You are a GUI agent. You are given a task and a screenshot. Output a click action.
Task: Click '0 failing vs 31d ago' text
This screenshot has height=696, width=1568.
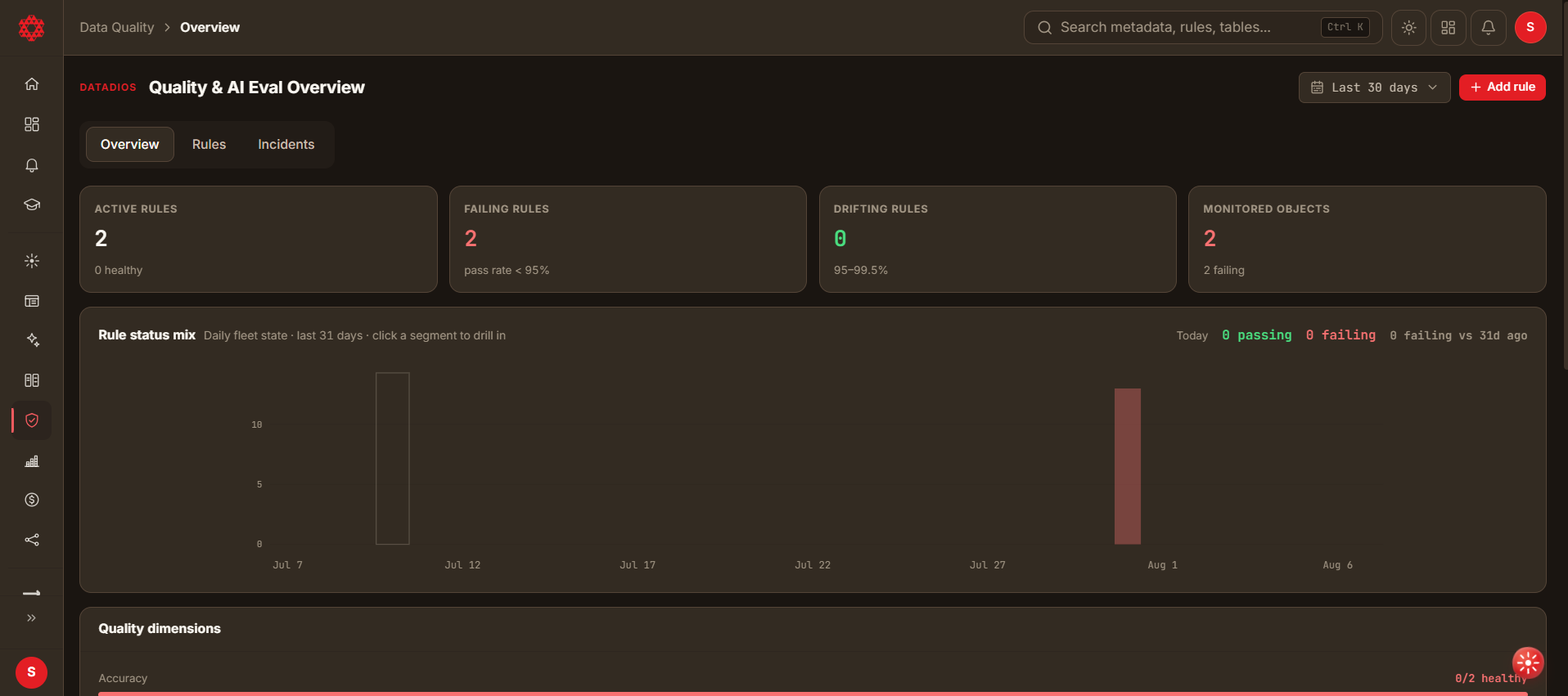click(1458, 336)
